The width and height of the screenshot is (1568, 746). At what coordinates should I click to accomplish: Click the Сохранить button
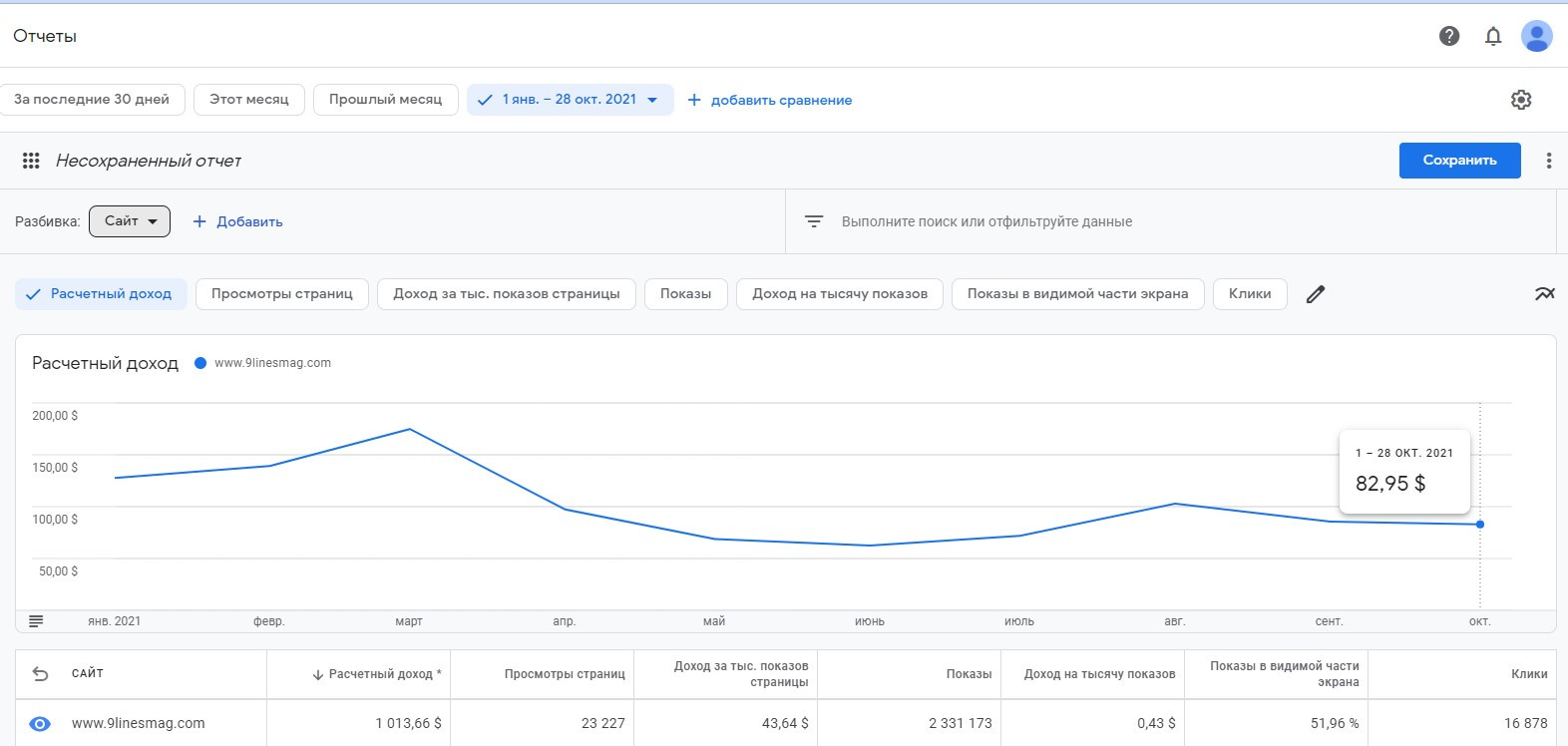[x=1459, y=161]
